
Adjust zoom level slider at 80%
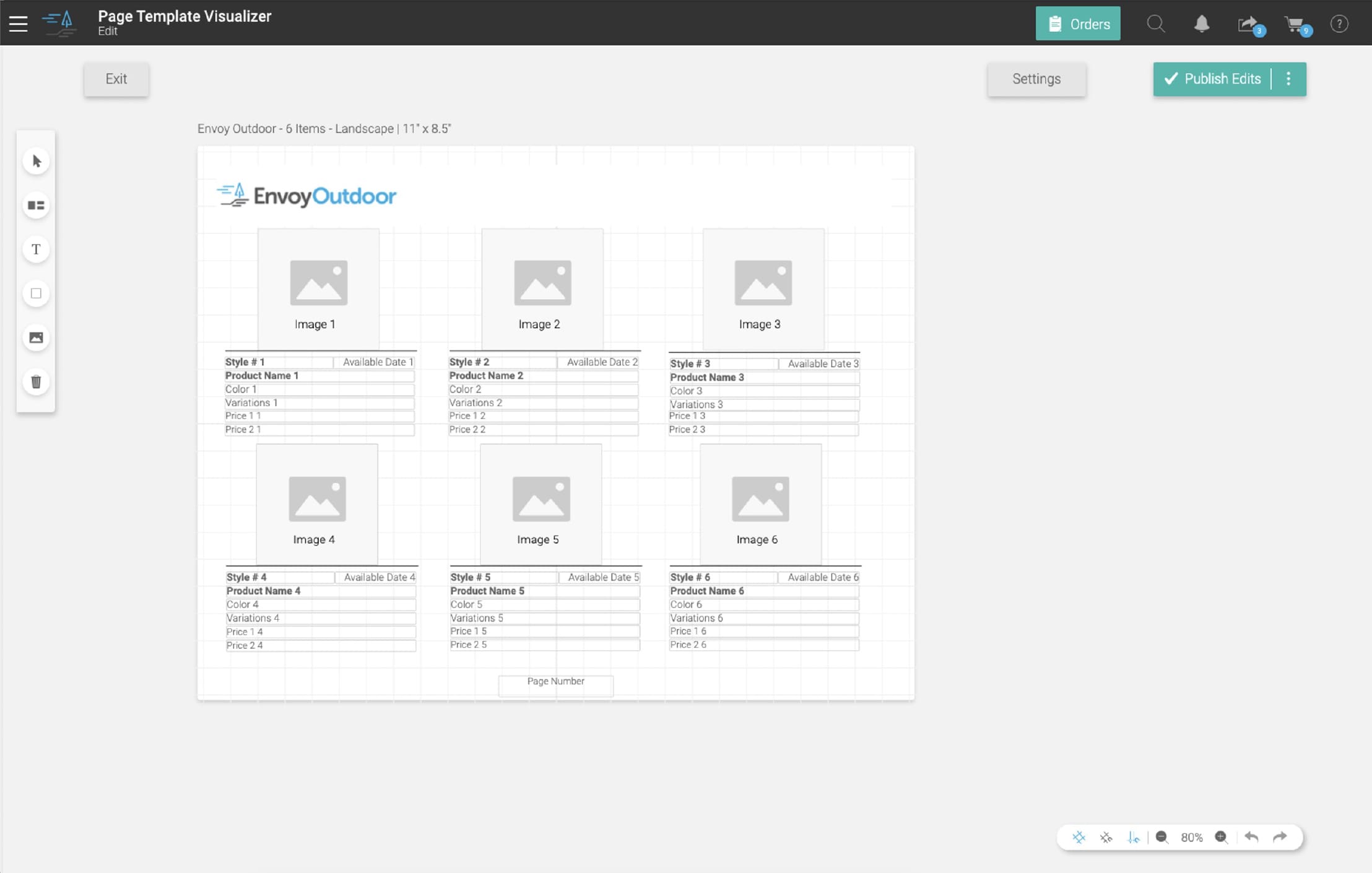coord(1192,836)
